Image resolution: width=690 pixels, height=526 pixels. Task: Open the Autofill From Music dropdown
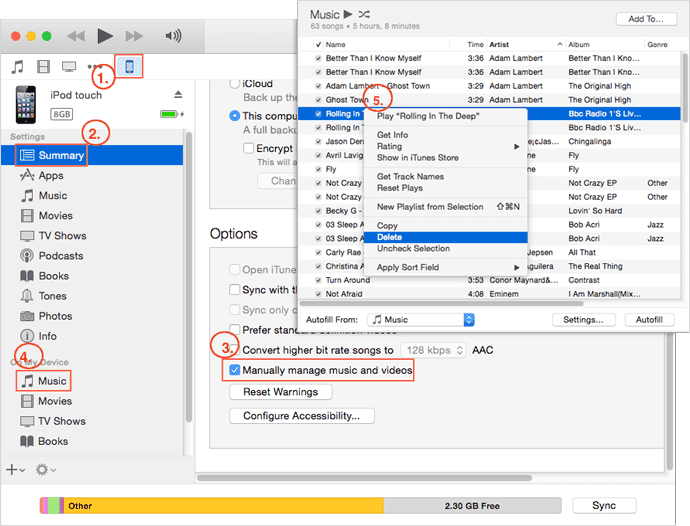pyautogui.click(x=421, y=320)
